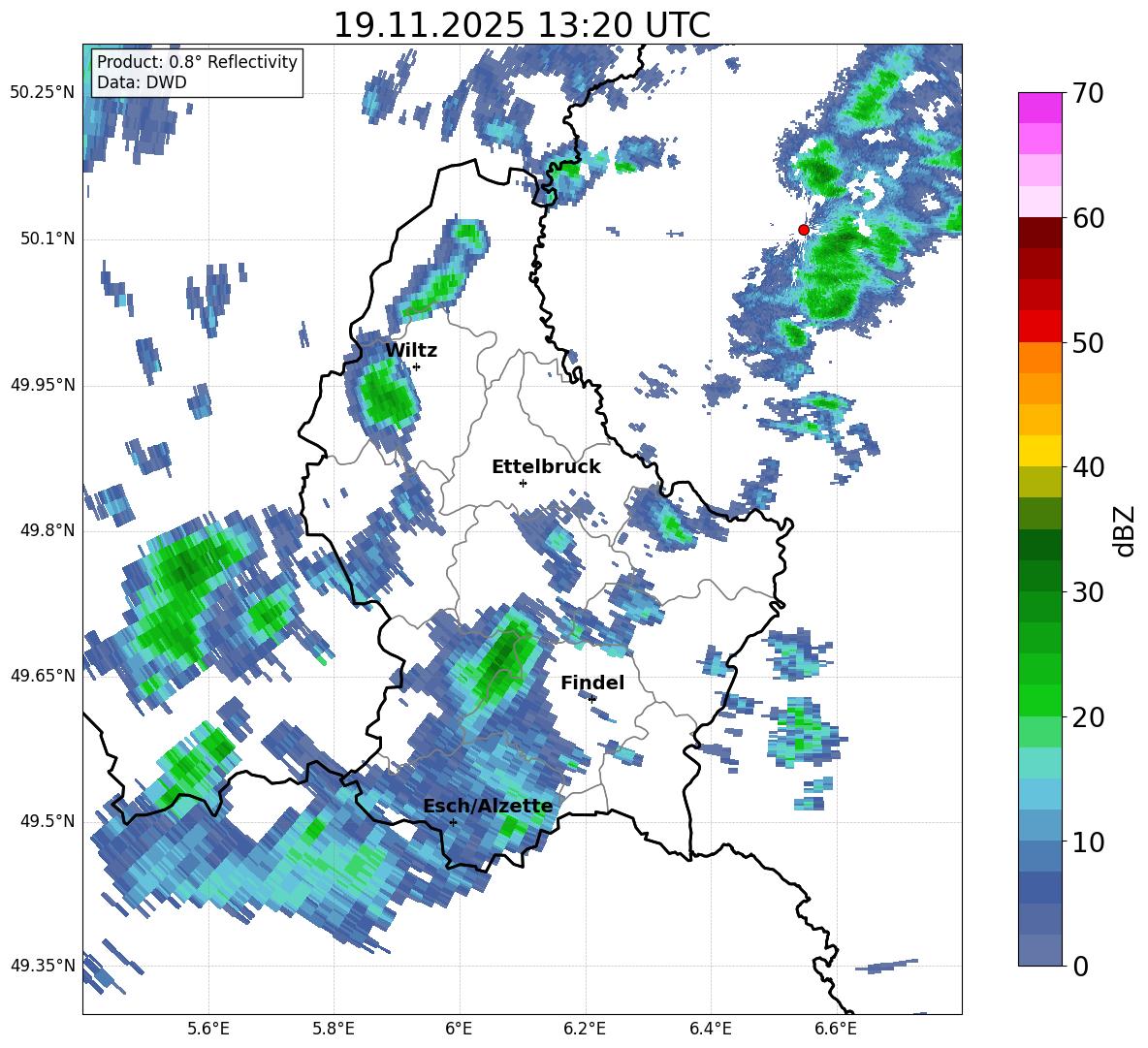Image resolution: width=1148 pixels, height=1048 pixels.
Task: Click the 40 label on the colorbar
Action: coord(1087,467)
